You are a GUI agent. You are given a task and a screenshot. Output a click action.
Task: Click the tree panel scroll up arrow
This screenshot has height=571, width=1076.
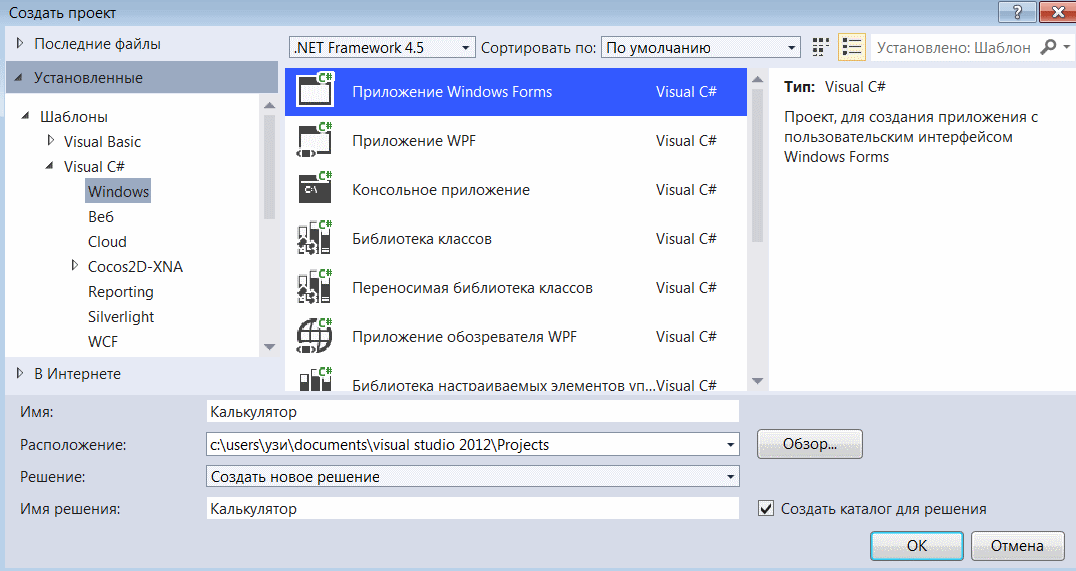(x=269, y=105)
